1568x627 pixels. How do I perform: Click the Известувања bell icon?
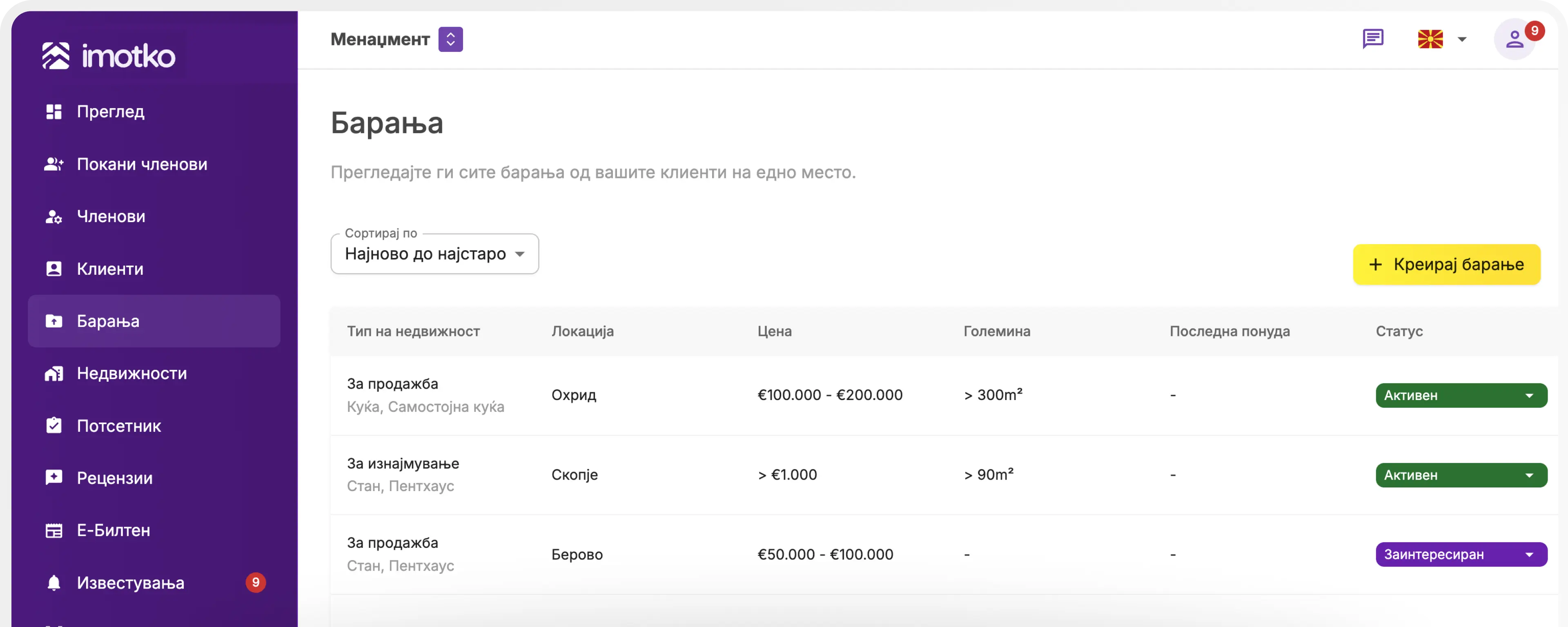(53, 583)
